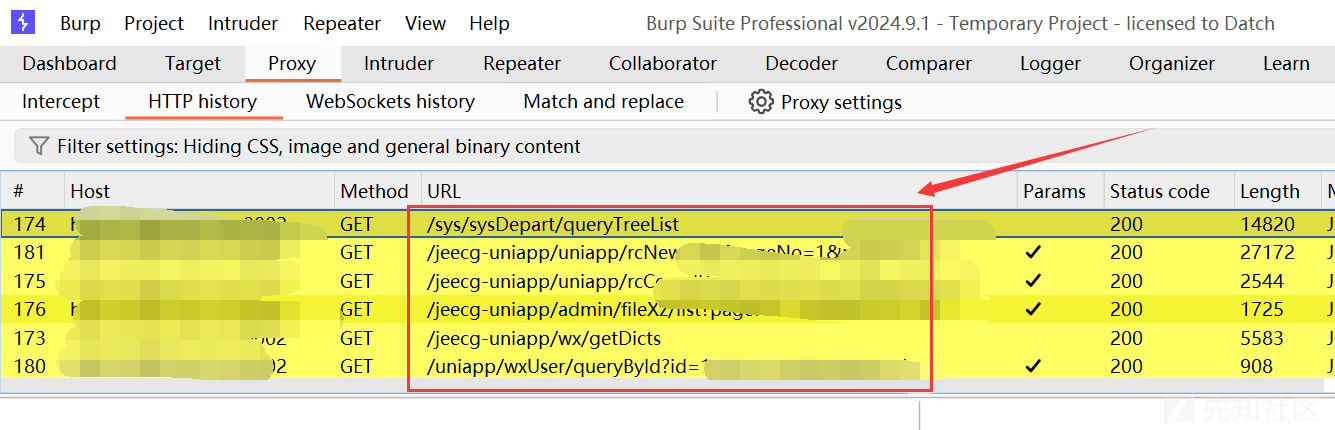The height and width of the screenshot is (430, 1335).
Task: Select the /uniapp/wxUser/queryById request row
Action: click(x=667, y=366)
